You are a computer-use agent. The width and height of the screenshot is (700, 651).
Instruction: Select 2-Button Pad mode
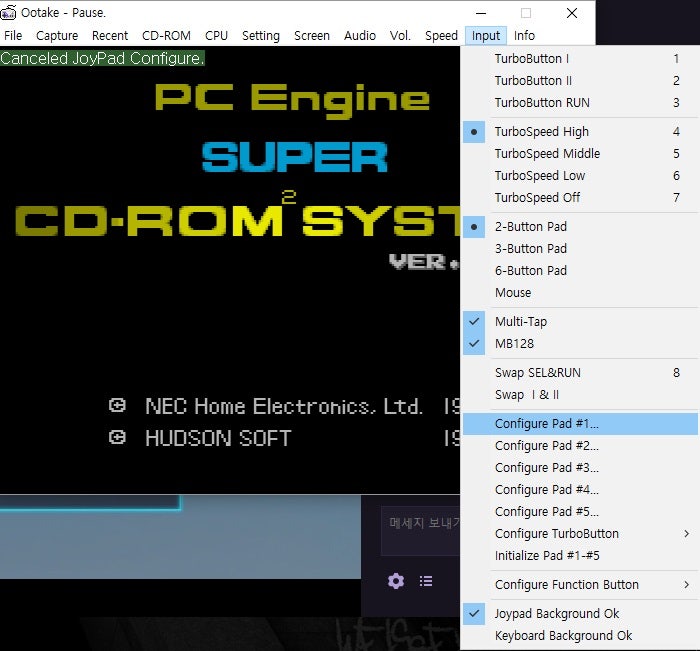click(580, 227)
